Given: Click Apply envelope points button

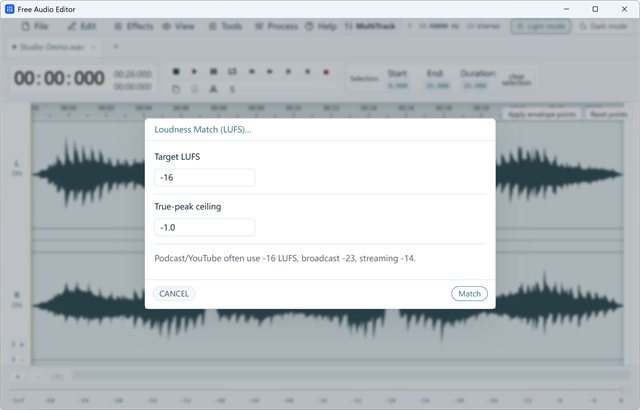Looking at the screenshot, I should (x=542, y=114).
